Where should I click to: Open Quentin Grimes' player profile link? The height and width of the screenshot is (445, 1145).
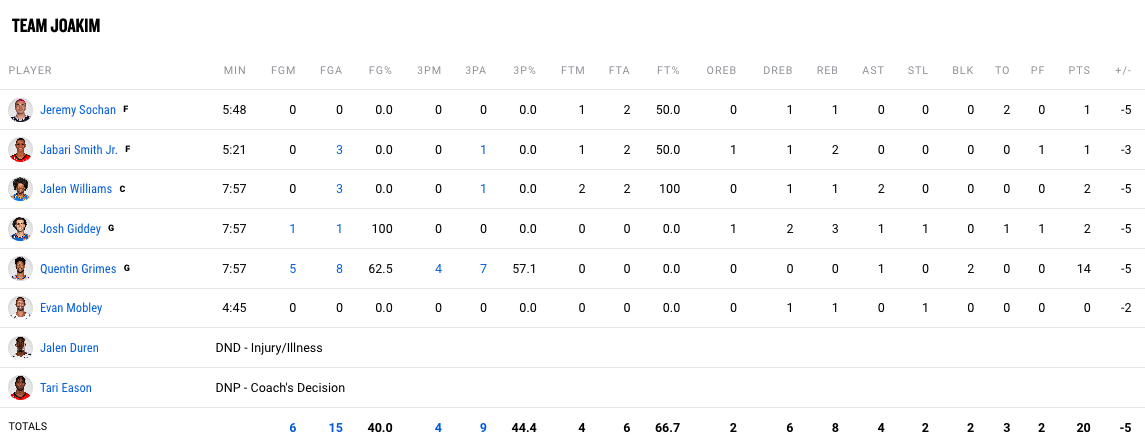click(x=78, y=269)
